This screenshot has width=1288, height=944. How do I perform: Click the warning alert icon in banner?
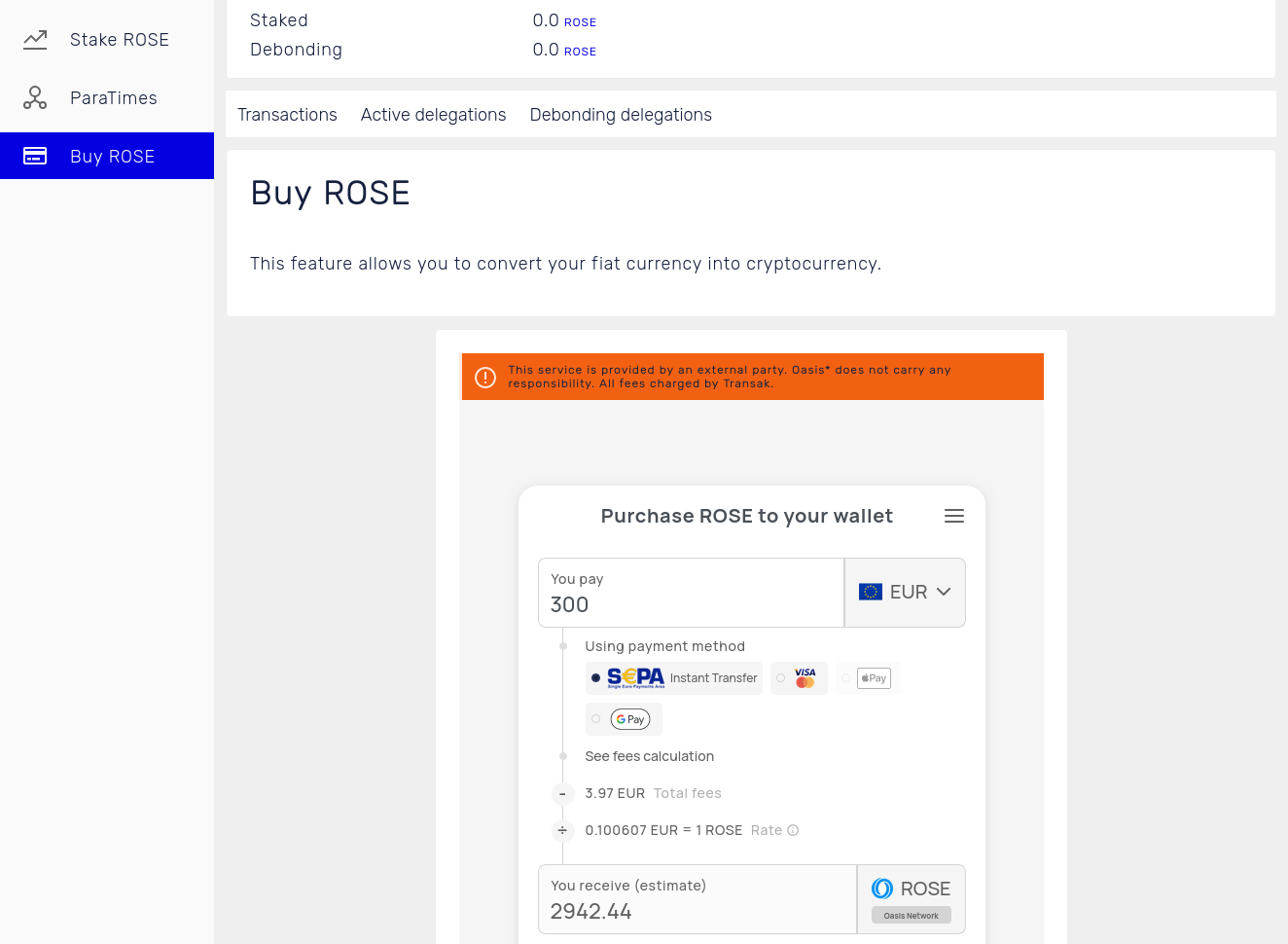point(485,378)
